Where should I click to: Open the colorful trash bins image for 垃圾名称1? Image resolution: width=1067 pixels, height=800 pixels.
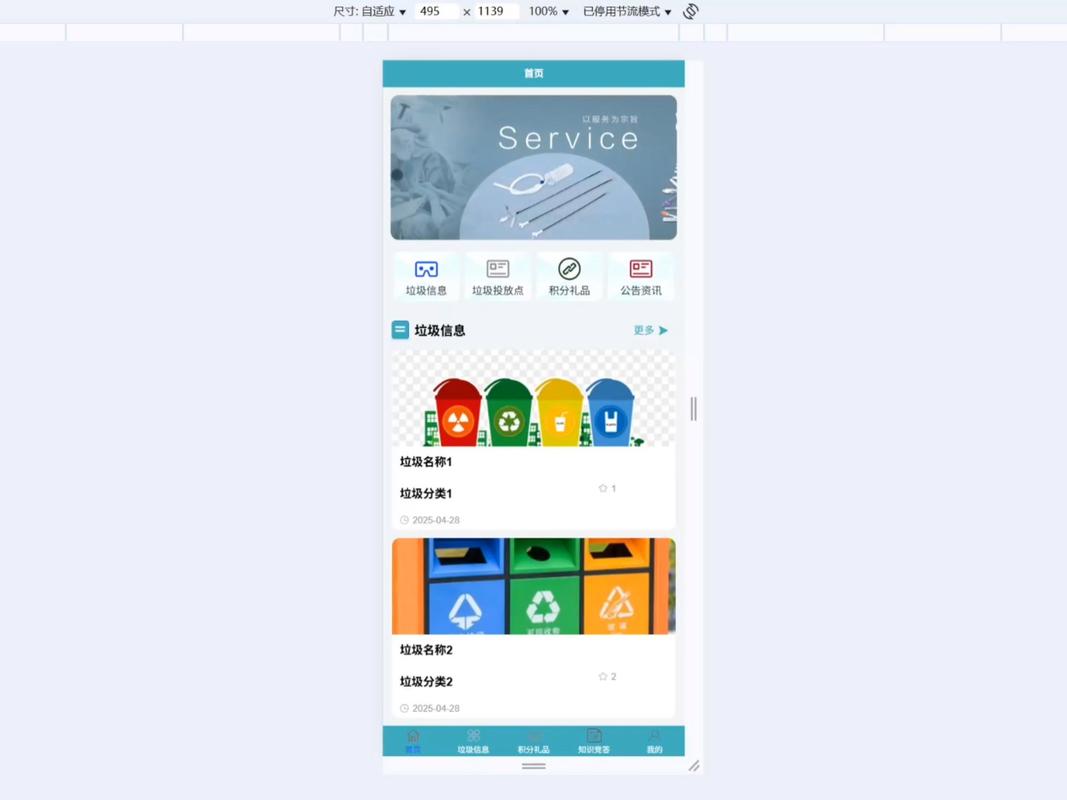pos(534,399)
